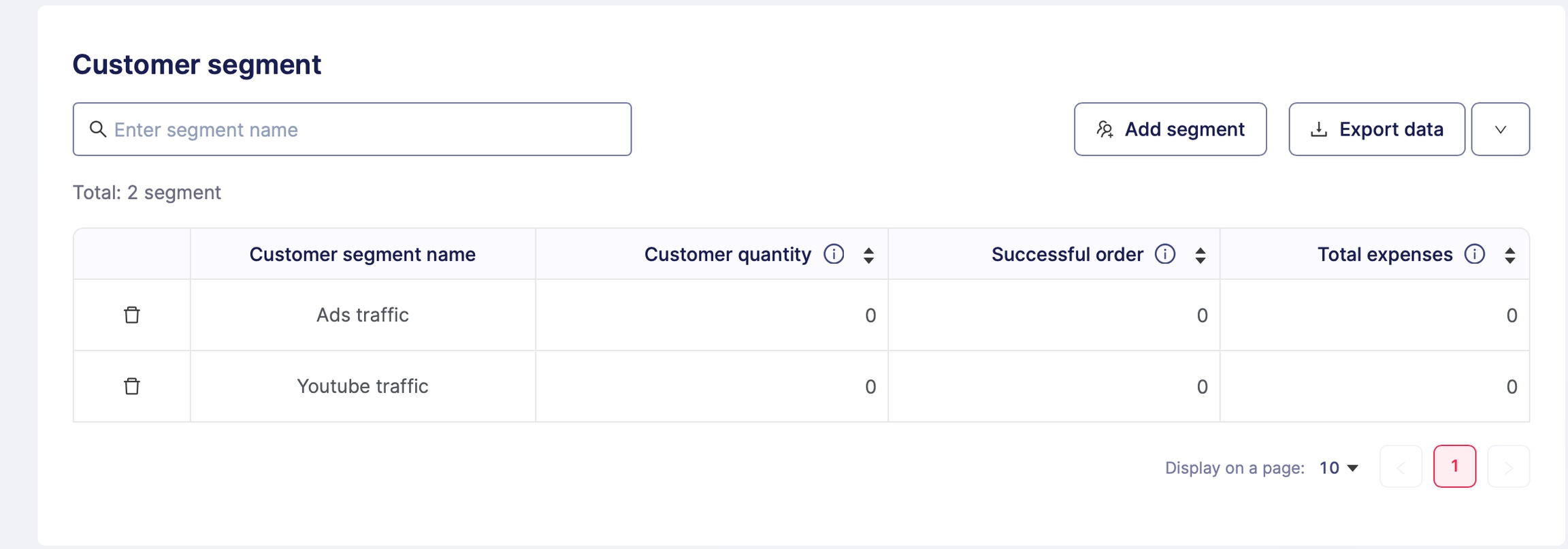Select page 1 in pagination
1568x549 pixels.
pyautogui.click(x=1454, y=467)
